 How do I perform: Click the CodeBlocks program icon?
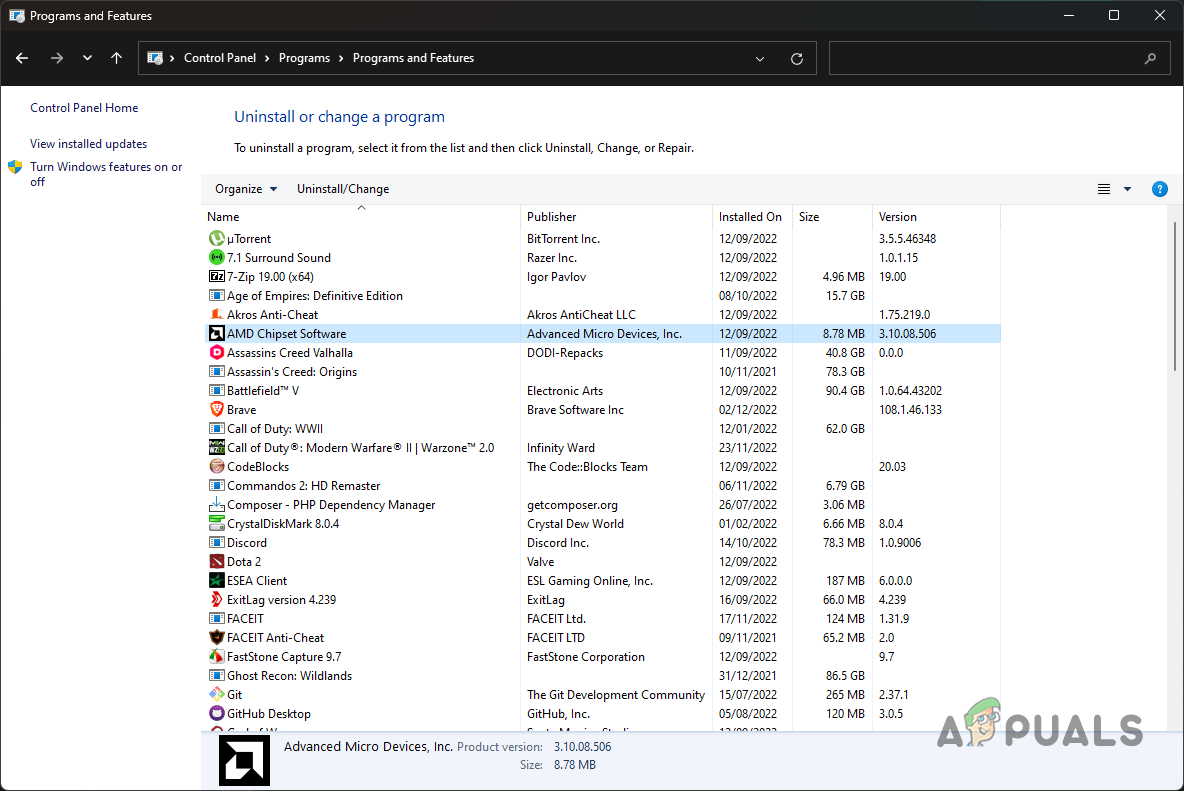point(216,466)
